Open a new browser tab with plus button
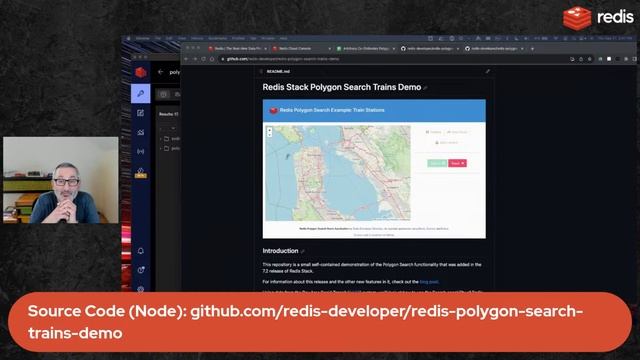 click(532, 49)
